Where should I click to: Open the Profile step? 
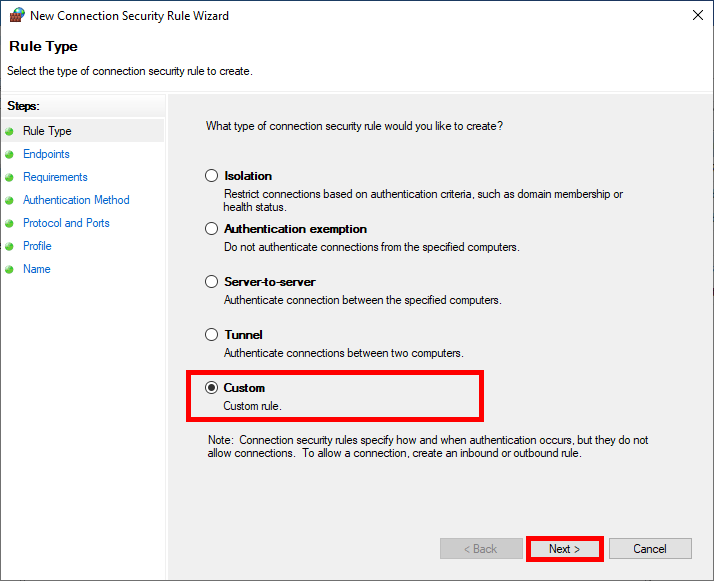click(x=37, y=246)
